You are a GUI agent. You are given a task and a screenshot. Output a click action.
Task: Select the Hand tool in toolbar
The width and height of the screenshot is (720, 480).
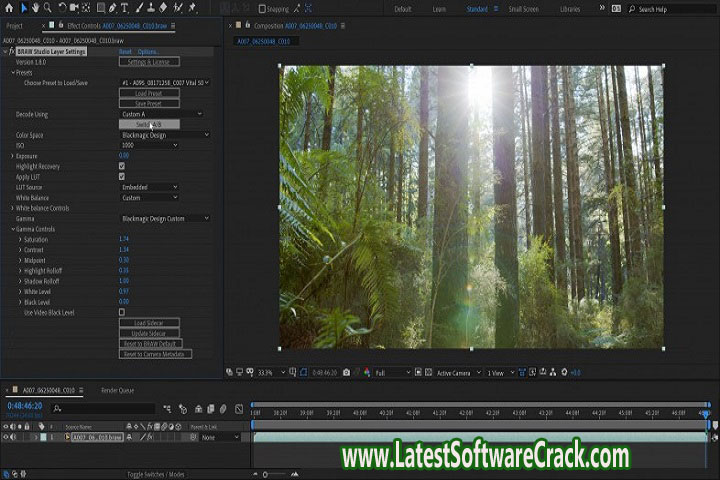tap(35, 9)
